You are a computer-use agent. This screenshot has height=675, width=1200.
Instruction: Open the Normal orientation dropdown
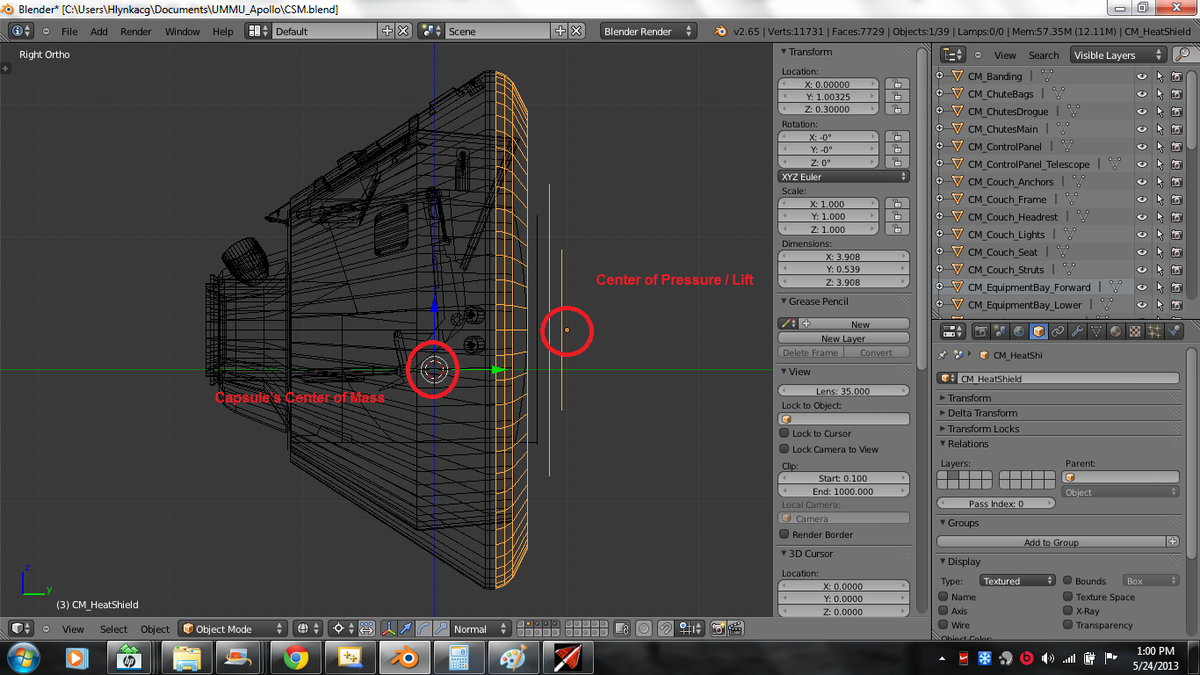[x=481, y=629]
